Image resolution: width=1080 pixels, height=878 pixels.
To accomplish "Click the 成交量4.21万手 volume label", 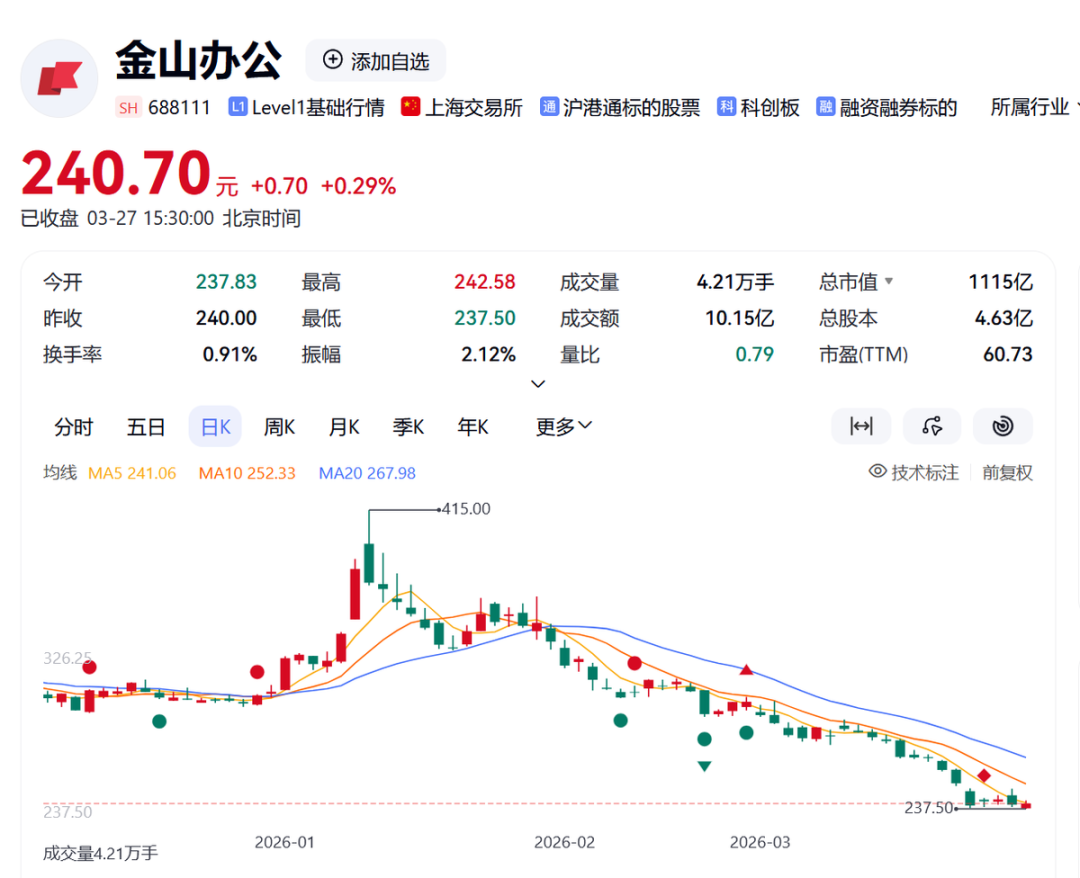I will [101, 853].
